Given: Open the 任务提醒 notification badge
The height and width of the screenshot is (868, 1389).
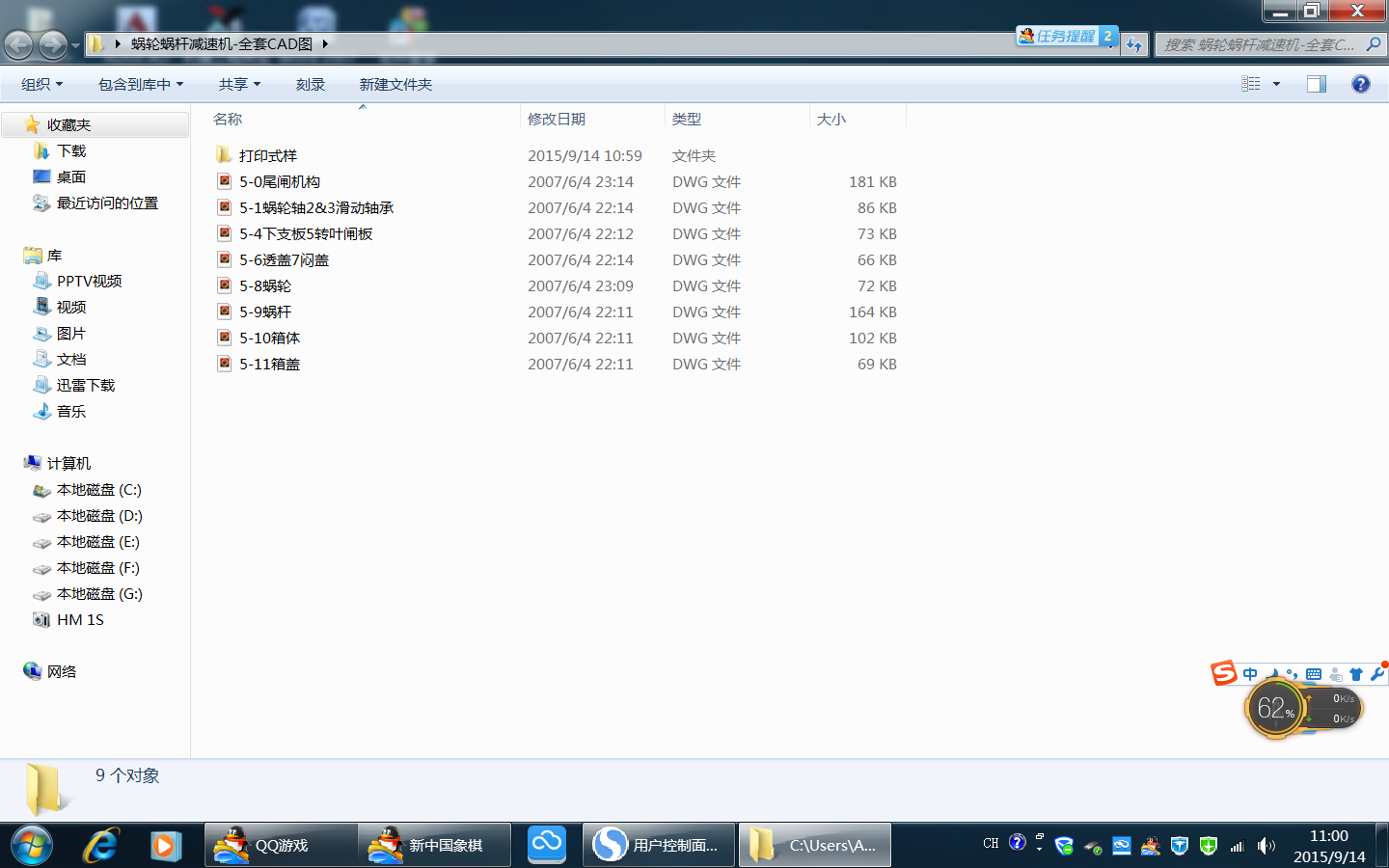Looking at the screenshot, I should tap(1067, 36).
